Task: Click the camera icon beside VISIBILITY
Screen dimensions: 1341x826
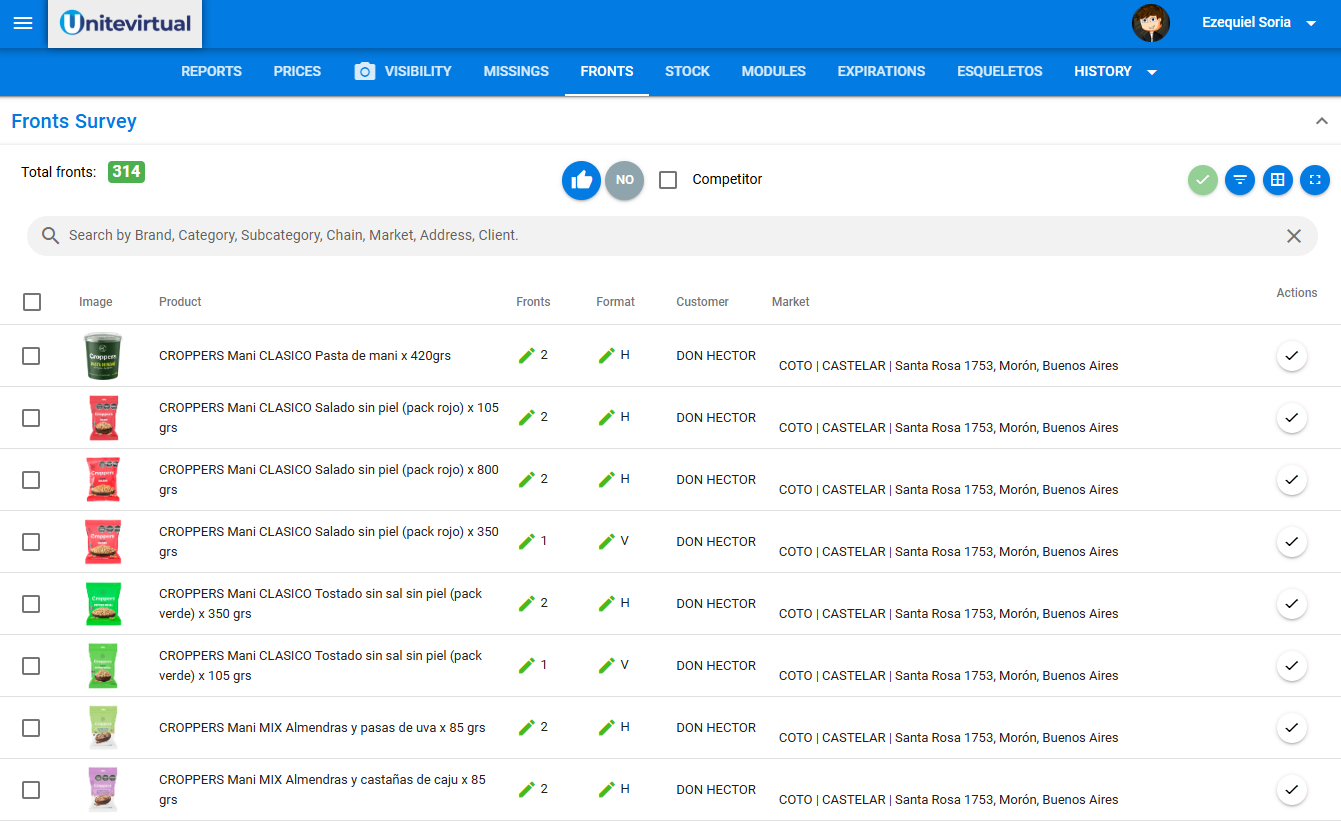Action: (x=363, y=71)
